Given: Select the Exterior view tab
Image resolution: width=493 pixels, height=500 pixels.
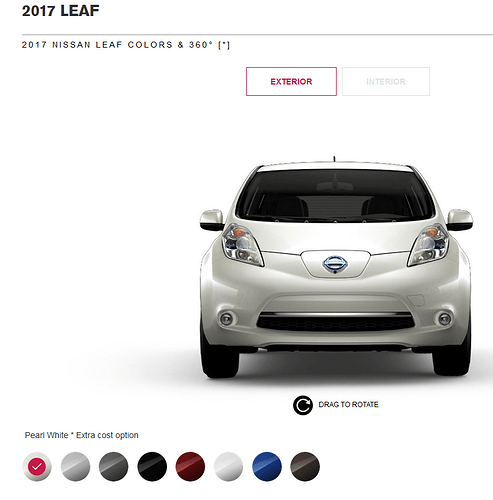Looking at the screenshot, I should (x=291, y=82).
